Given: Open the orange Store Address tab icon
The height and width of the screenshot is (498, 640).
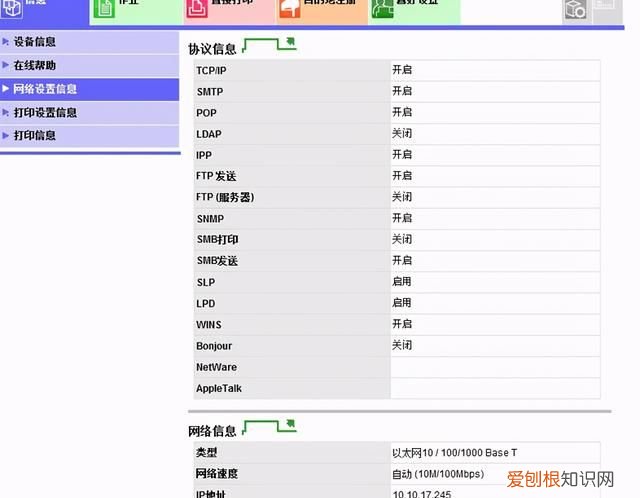Looking at the screenshot, I should click(x=290, y=8).
